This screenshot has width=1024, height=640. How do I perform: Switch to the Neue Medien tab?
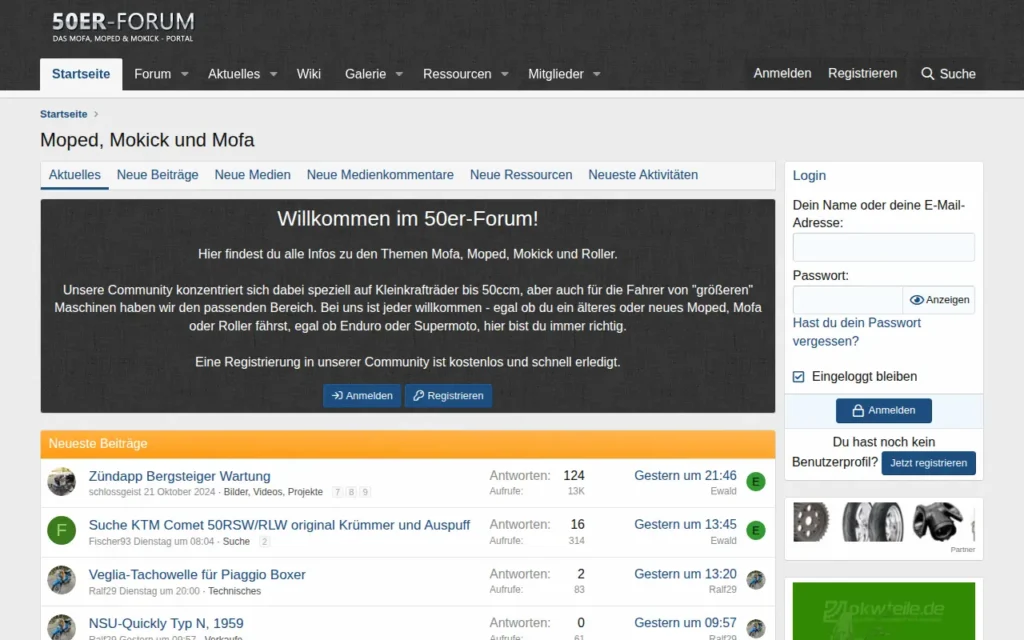pos(252,175)
